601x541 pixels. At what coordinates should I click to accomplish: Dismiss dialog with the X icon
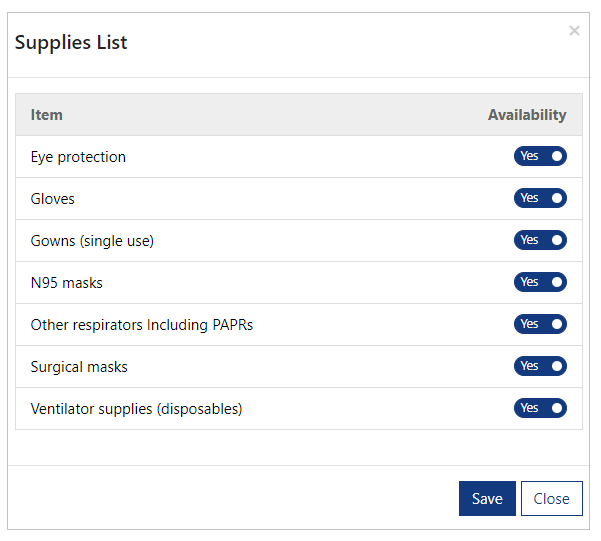[x=574, y=31]
